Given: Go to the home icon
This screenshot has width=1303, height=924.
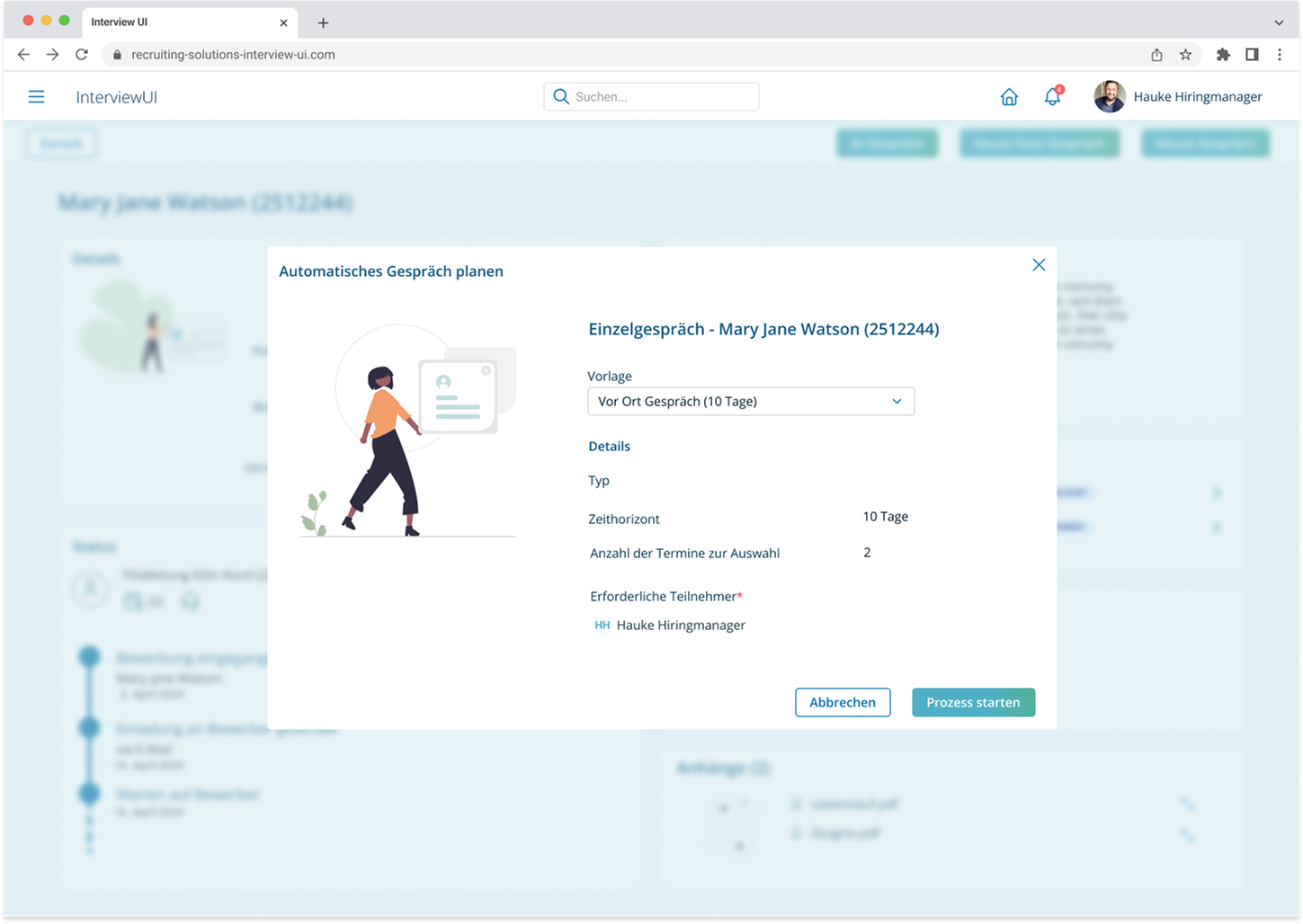Looking at the screenshot, I should pos(1009,97).
